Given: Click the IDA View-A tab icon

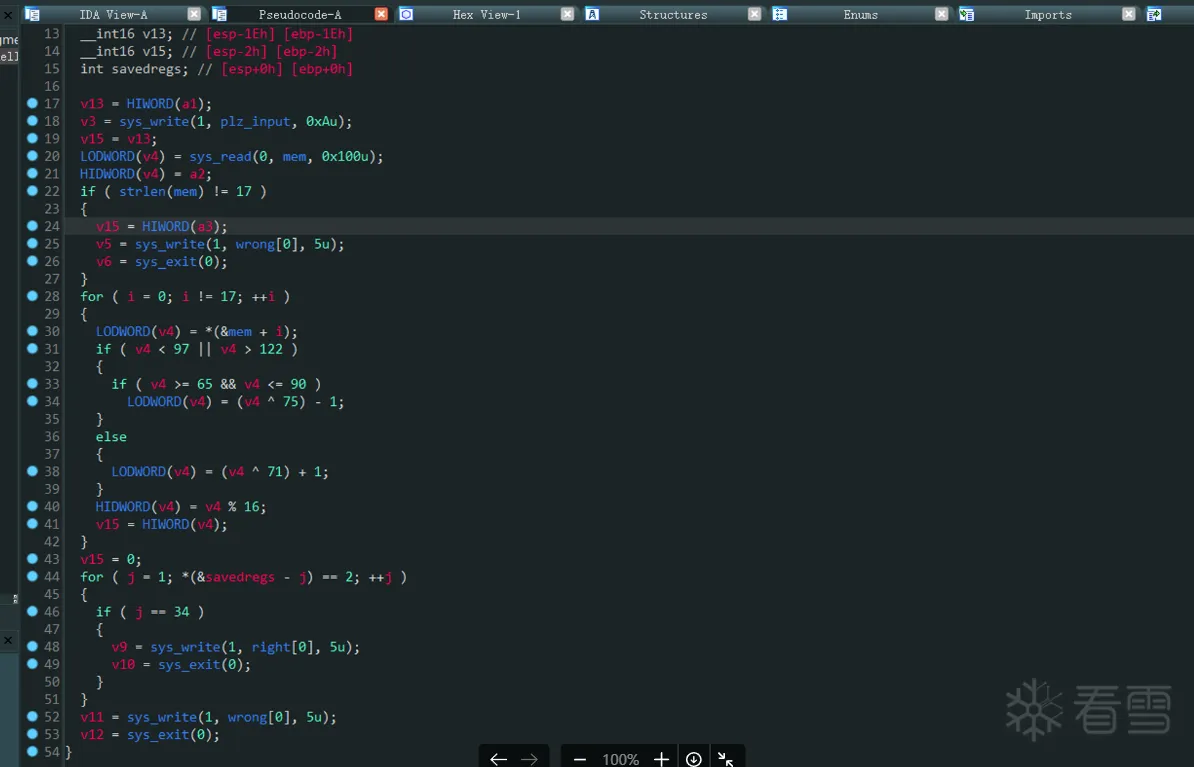Looking at the screenshot, I should click(x=33, y=14).
